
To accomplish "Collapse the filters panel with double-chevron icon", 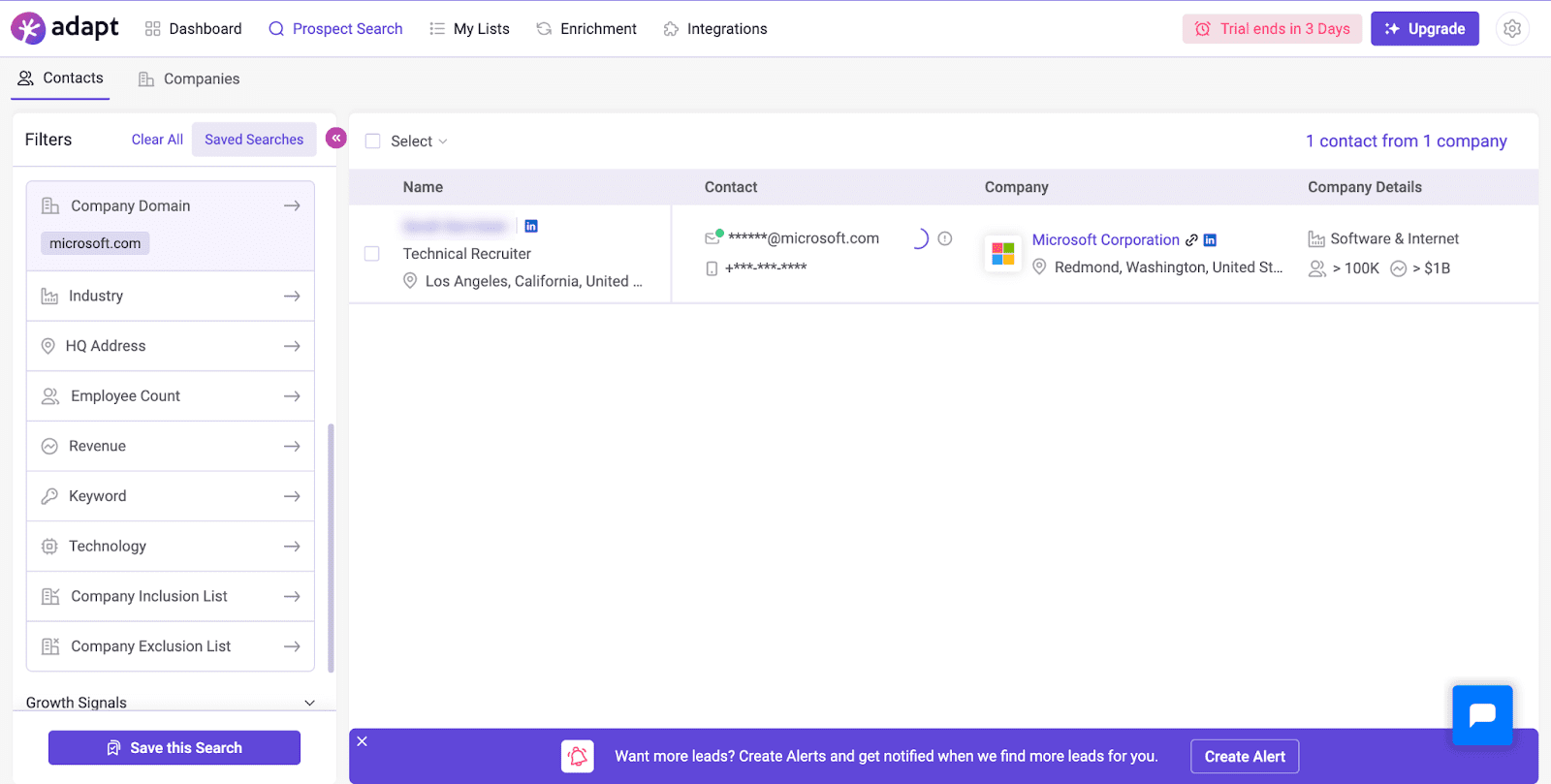I will tap(335, 139).
